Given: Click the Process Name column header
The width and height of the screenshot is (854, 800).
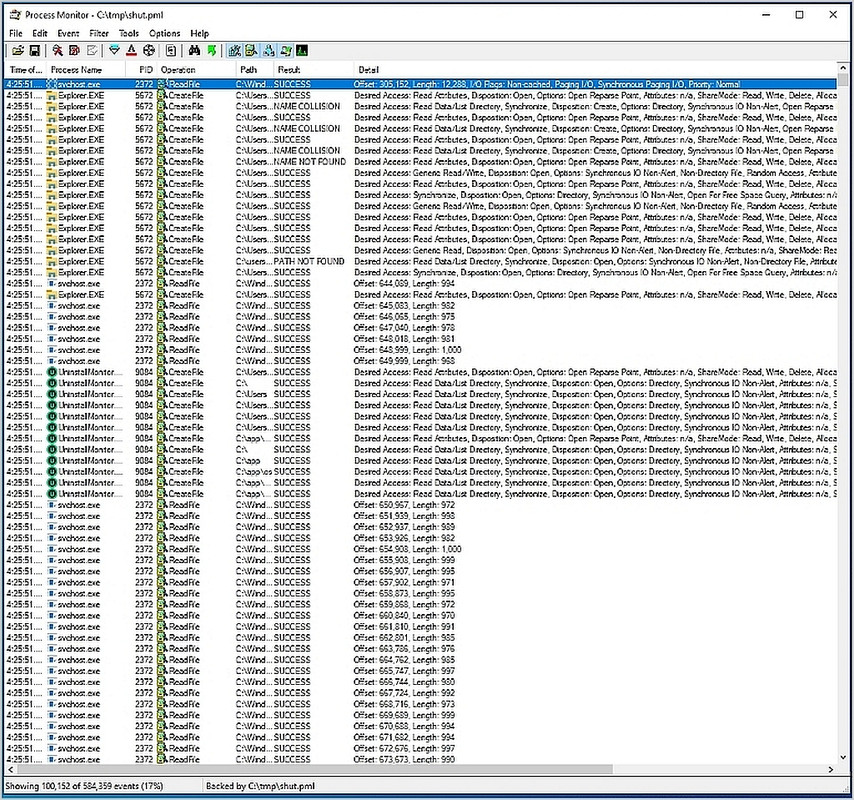Looking at the screenshot, I should 86,70.
